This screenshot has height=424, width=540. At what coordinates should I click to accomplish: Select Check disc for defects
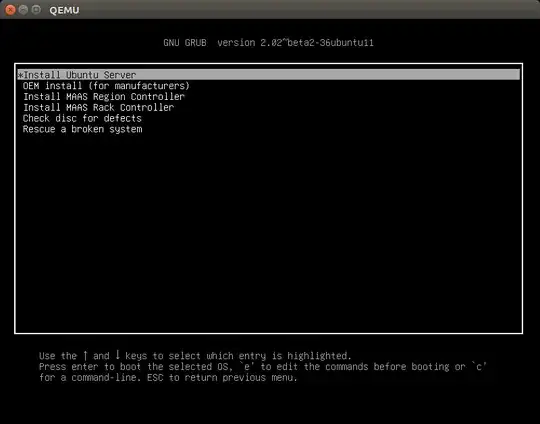[82, 118]
